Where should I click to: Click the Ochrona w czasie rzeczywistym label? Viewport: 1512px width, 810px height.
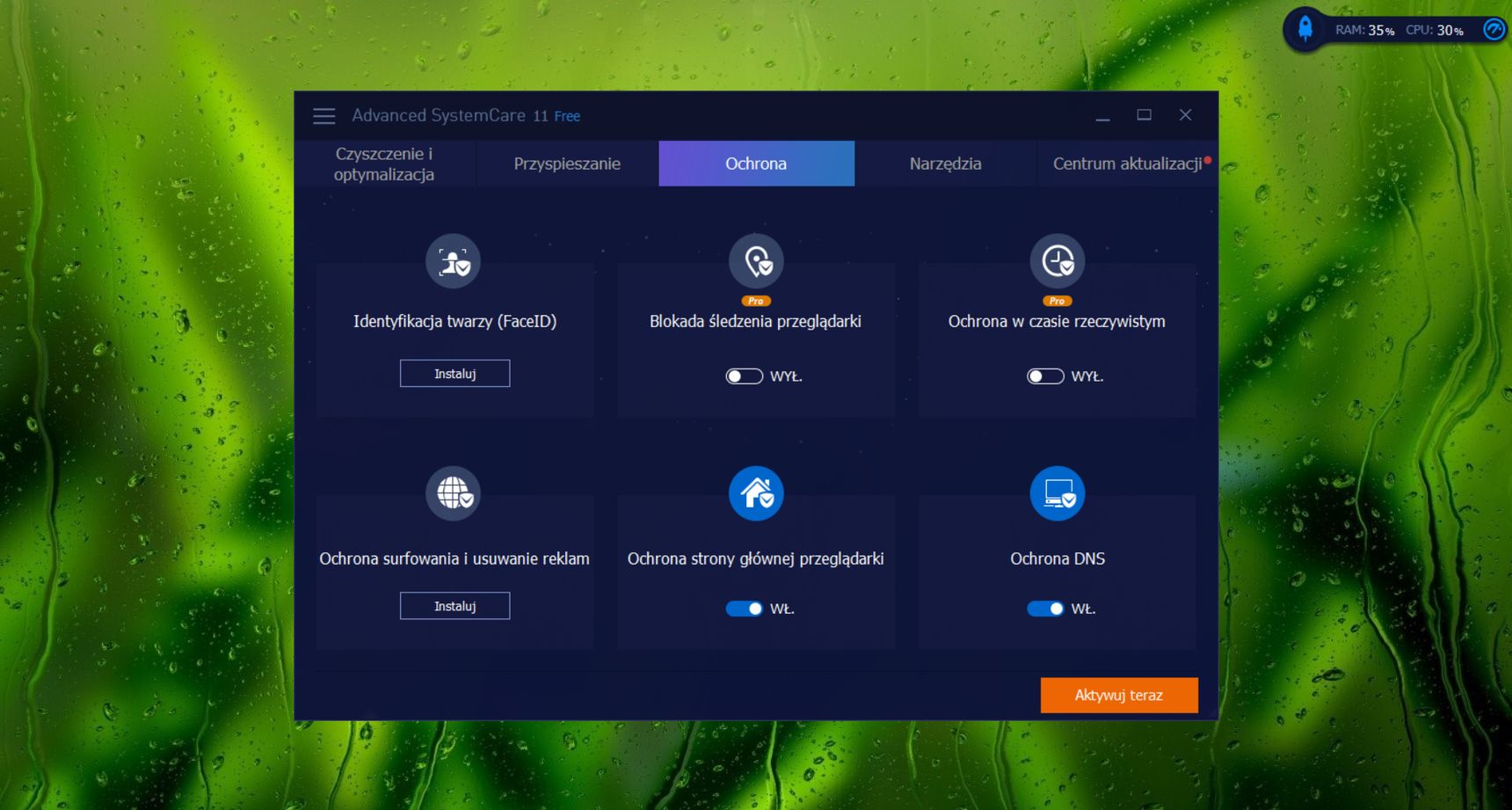coord(1057,322)
